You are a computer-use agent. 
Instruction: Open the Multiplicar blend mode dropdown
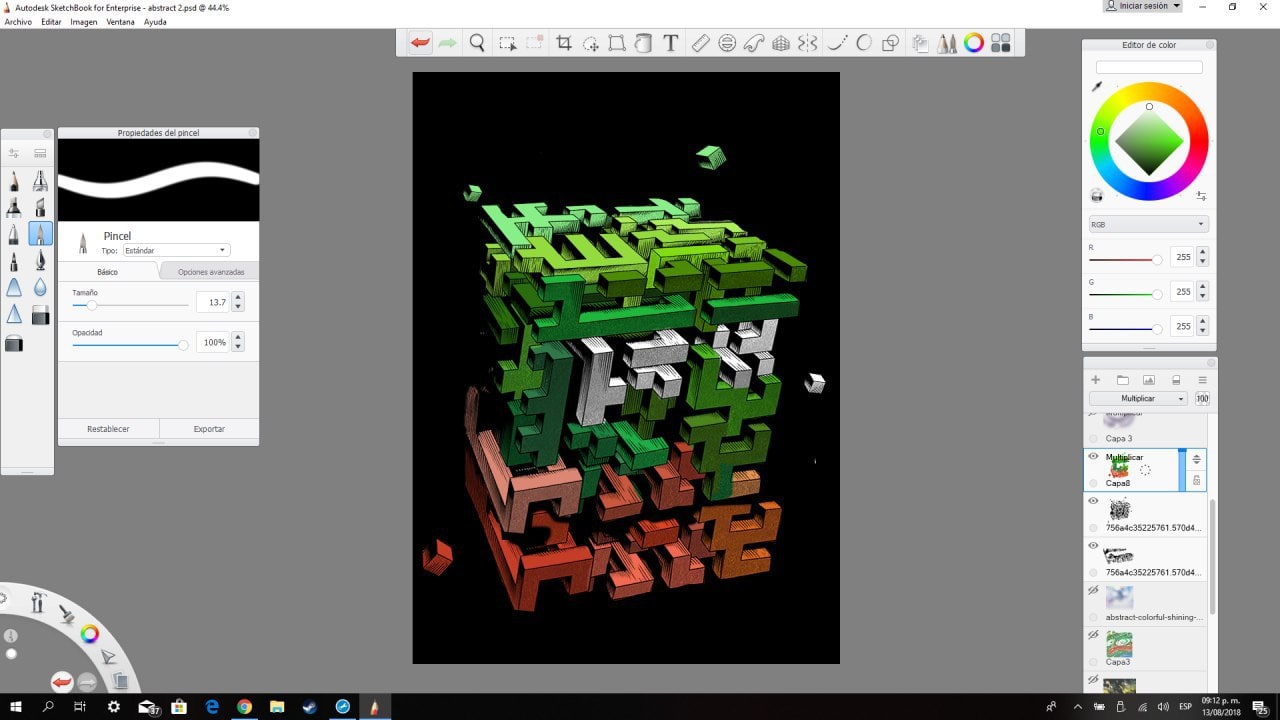click(x=1138, y=398)
